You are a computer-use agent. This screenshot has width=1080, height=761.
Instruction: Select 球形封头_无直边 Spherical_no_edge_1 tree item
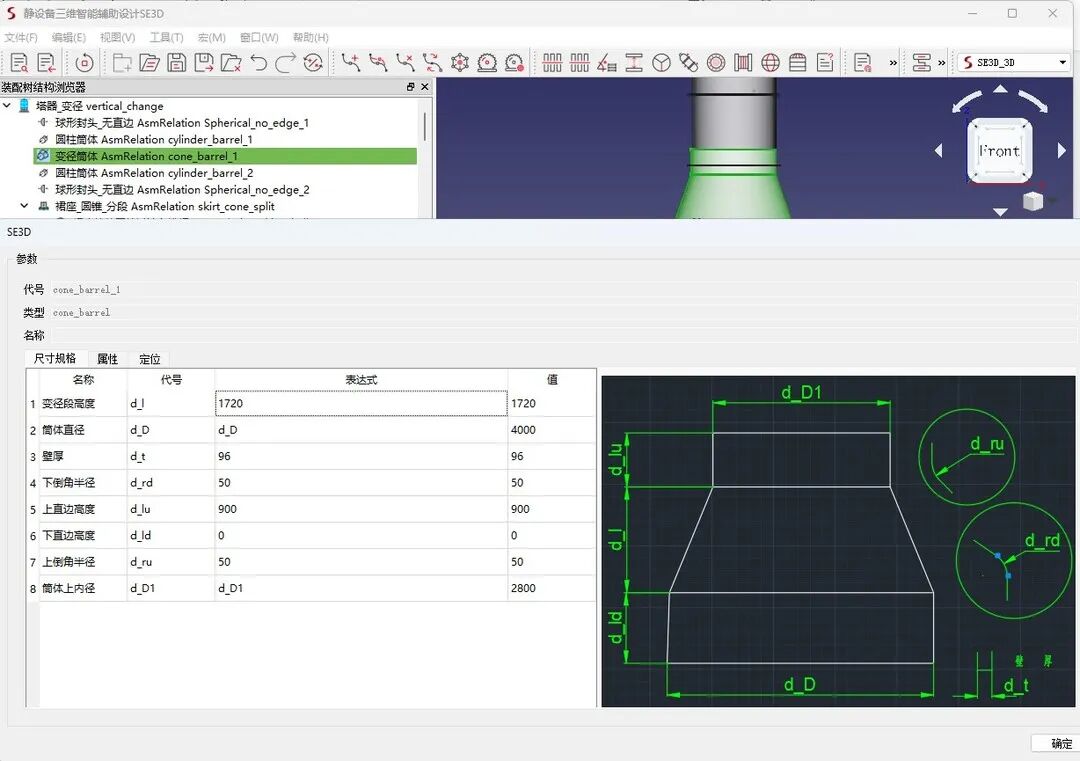click(x=182, y=123)
